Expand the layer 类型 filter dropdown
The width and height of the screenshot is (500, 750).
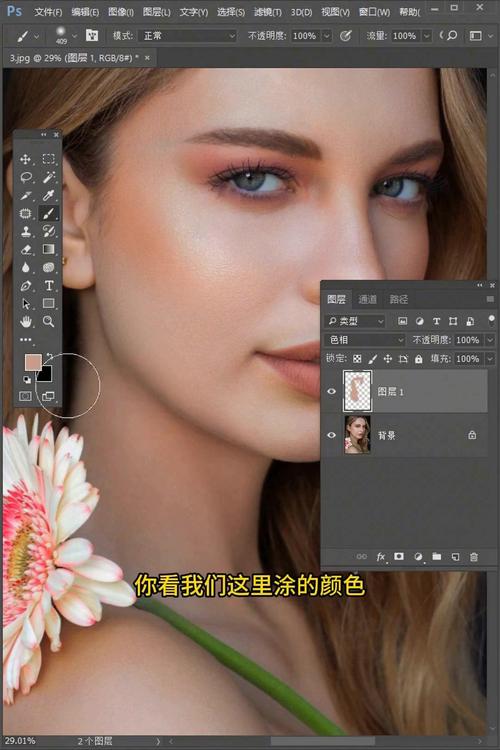tap(355, 321)
